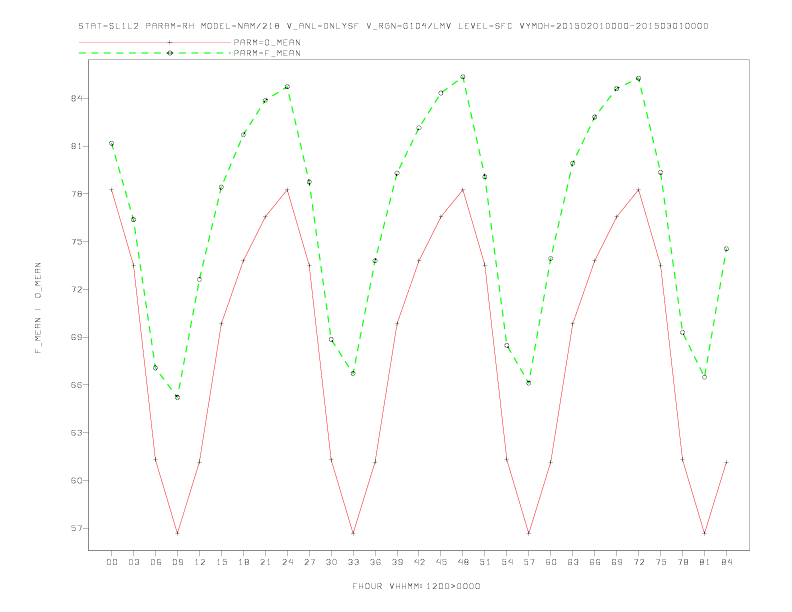Click x-axis forecast hour label 72
Viewport: 792px width, 612px height.
point(638,562)
